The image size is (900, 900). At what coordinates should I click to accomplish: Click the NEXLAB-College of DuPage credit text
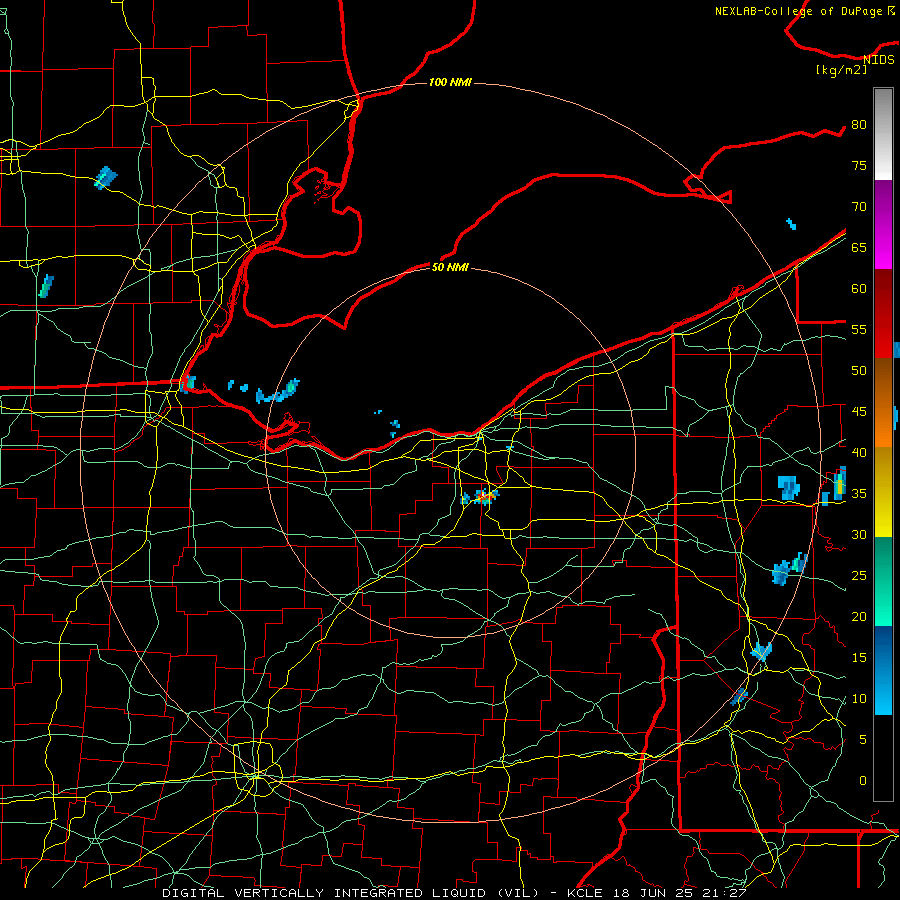click(x=804, y=11)
